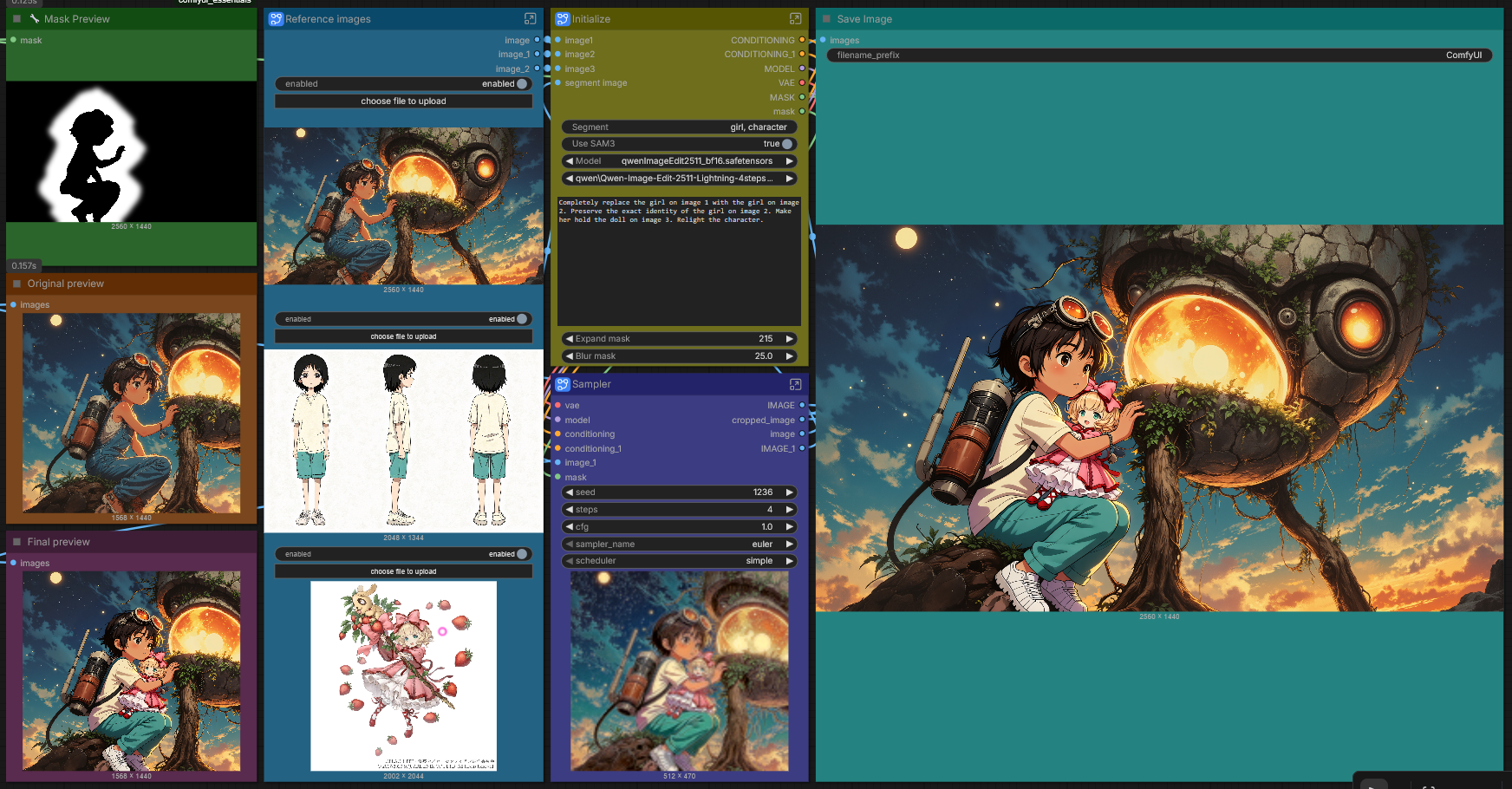Image resolution: width=1512 pixels, height=789 pixels.
Task: Toggle the enabled switch above the robot scene reference
Action: [x=522, y=84]
